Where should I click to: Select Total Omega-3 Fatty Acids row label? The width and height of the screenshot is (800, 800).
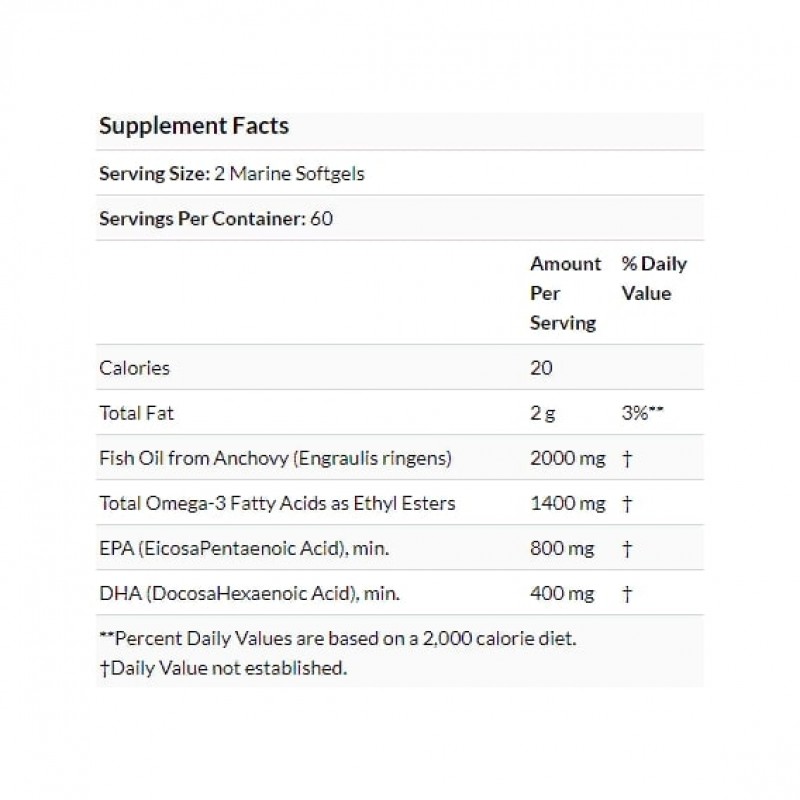pos(277,503)
